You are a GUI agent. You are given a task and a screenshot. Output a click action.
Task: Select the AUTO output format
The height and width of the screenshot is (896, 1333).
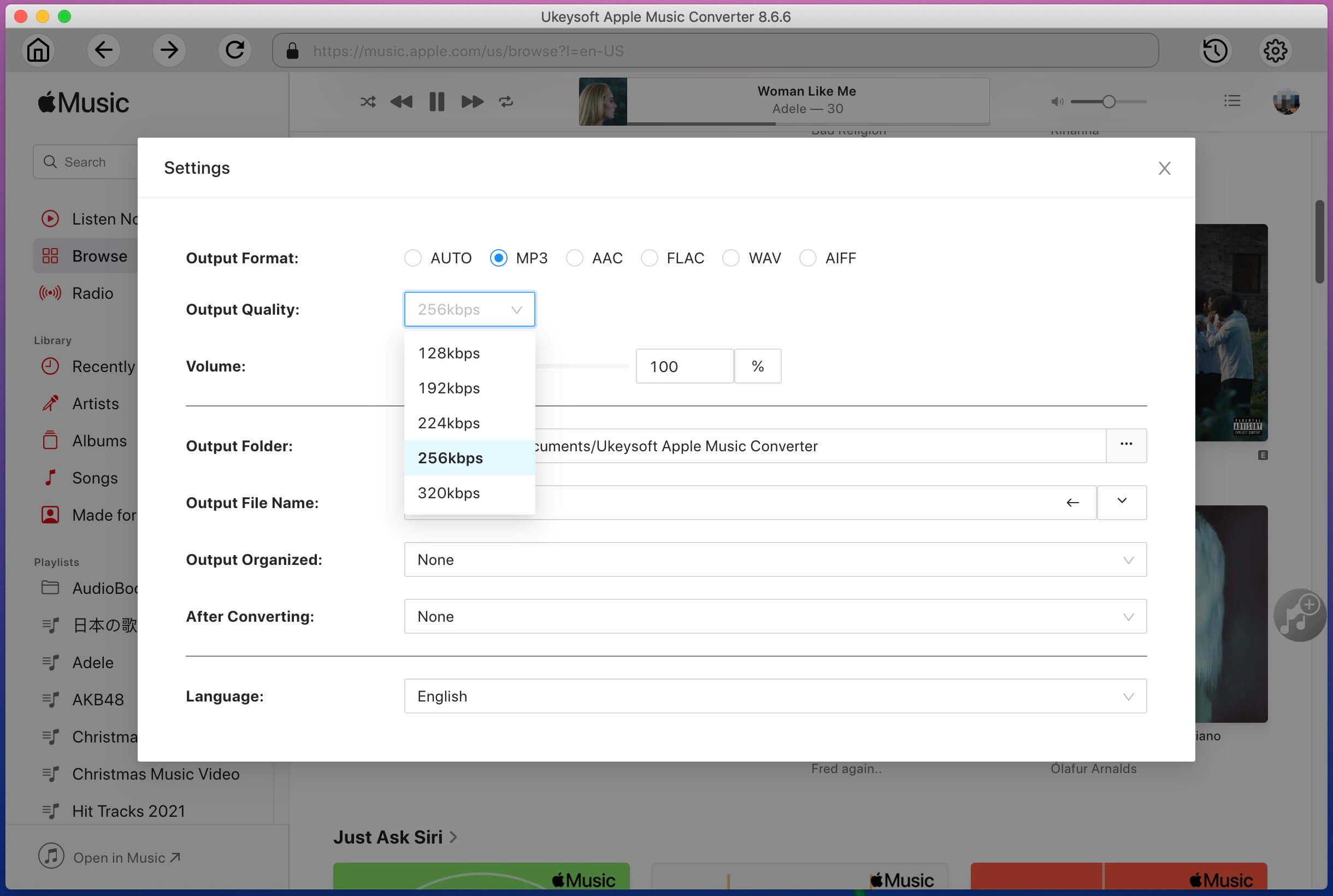(x=412, y=258)
